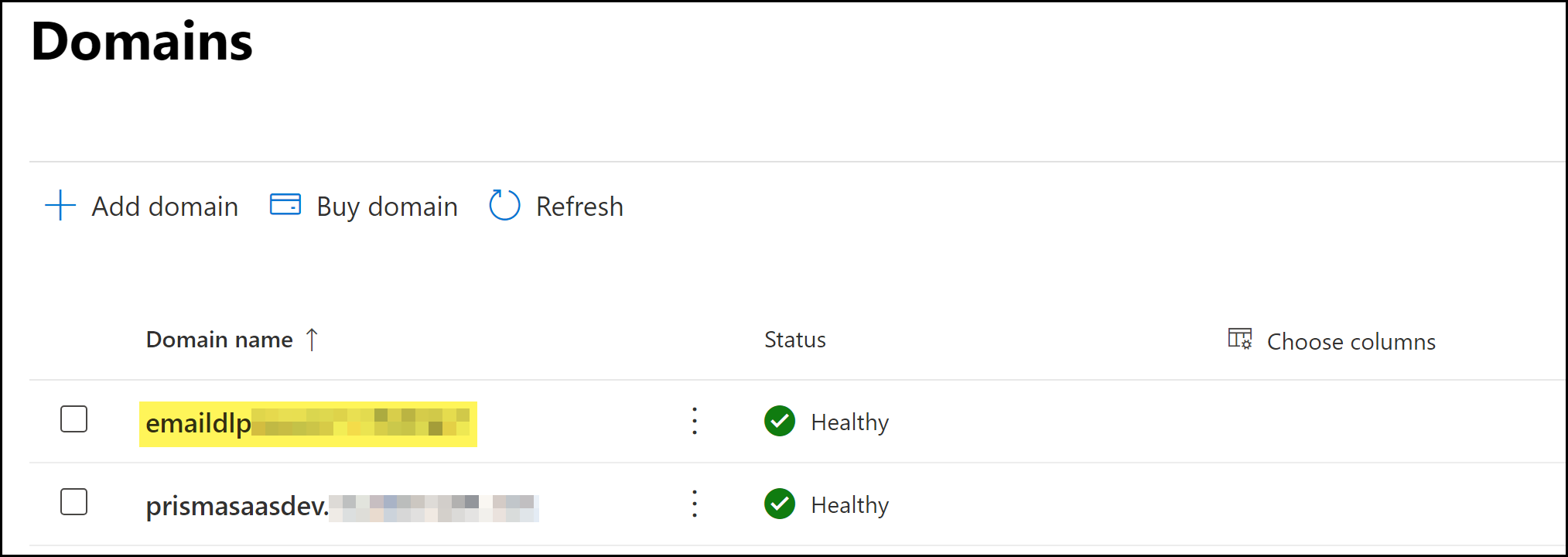This screenshot has height=557, width=1568.
Task: Click the green check icon for emaildlp
Action: point(779,422)
